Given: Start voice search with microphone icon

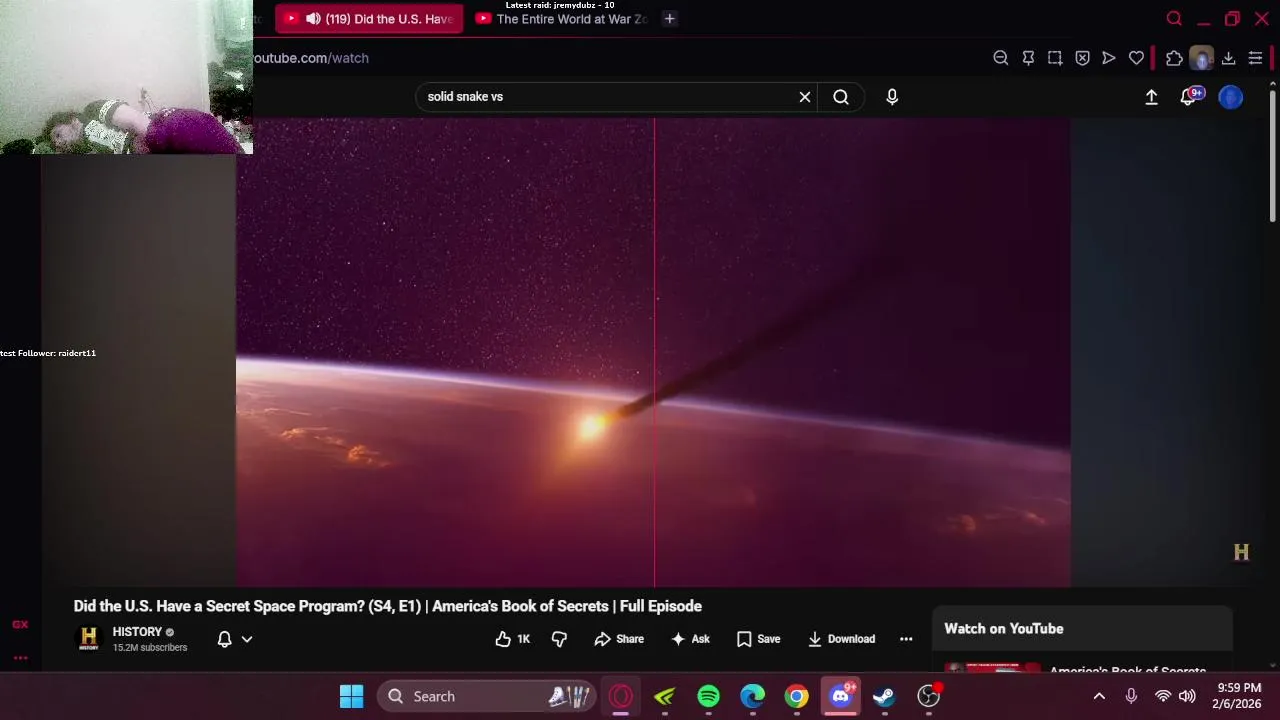Looking at the screenshot, I should pyautogui.click(x=892, y=97).
